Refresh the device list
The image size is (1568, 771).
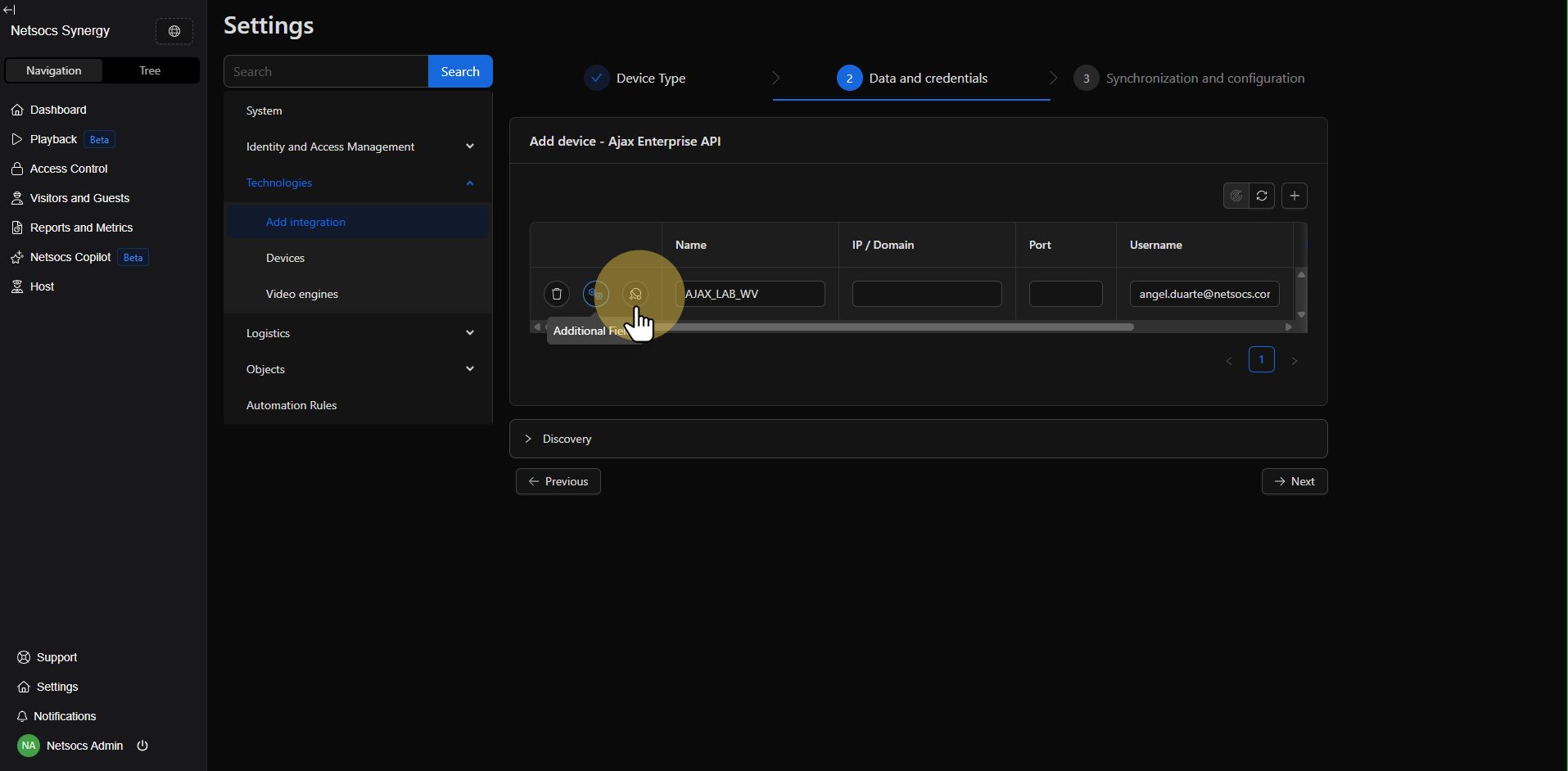[x=1262, y=196]
